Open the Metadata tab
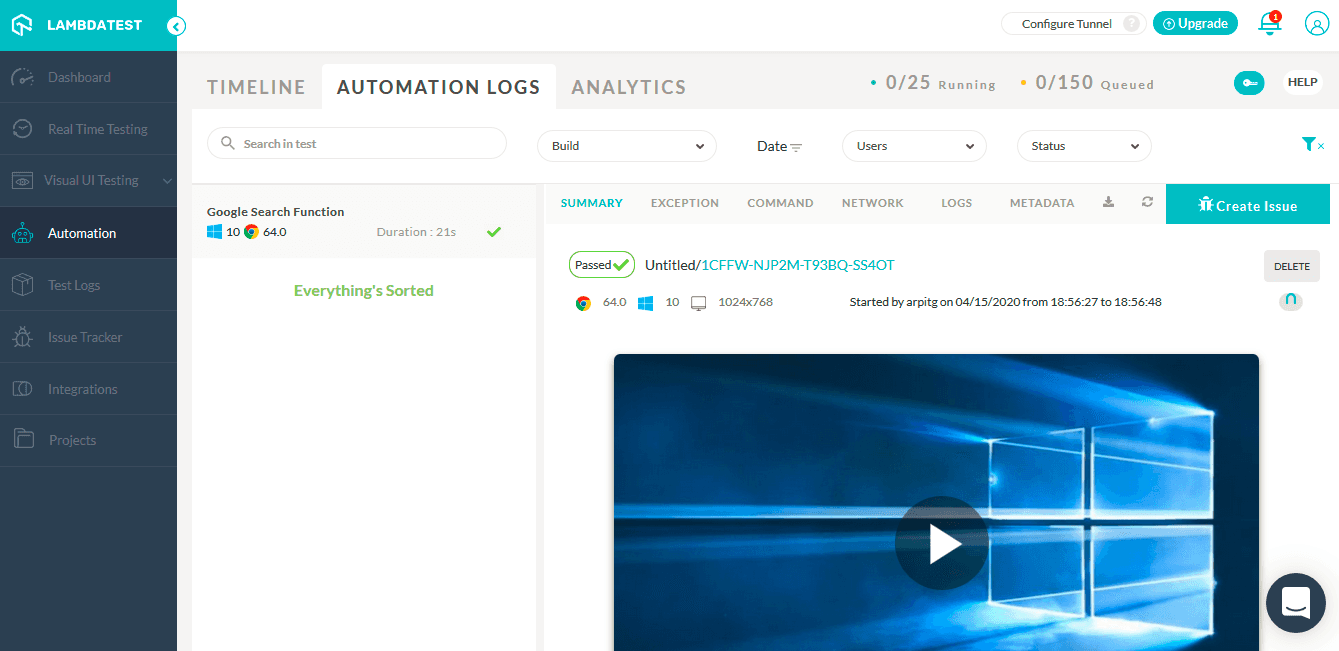This screenshot has width=1339, height=651. point(1042,203)
